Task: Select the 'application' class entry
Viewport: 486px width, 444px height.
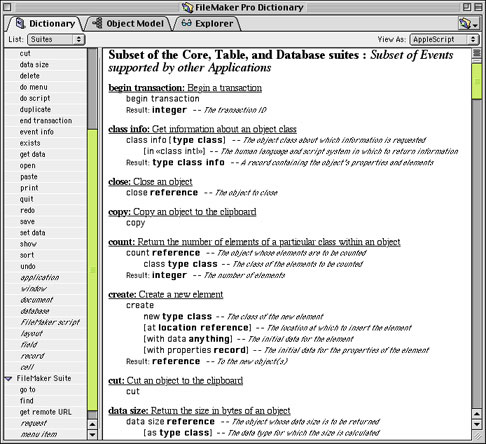Action: [x=40, y=278]
